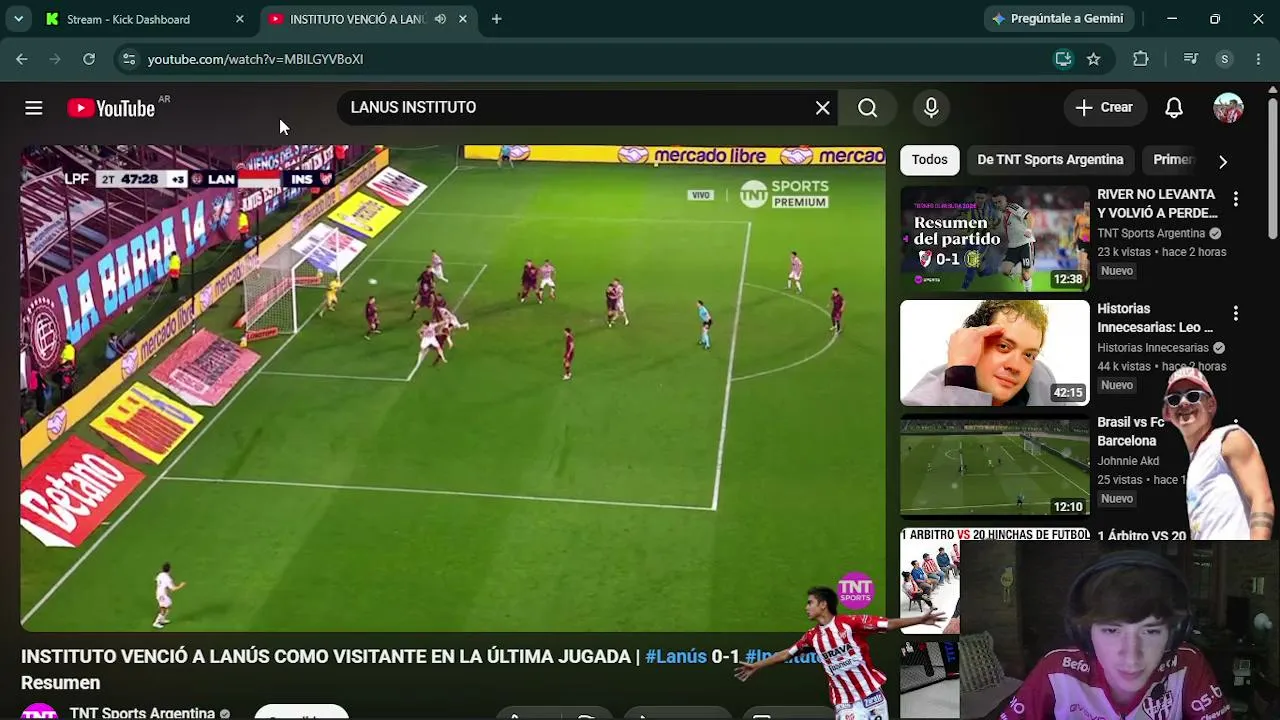Screen dimensions: 1280x720
Task: Expand the Chrome tab search dropdown
Action: [18, 19]
